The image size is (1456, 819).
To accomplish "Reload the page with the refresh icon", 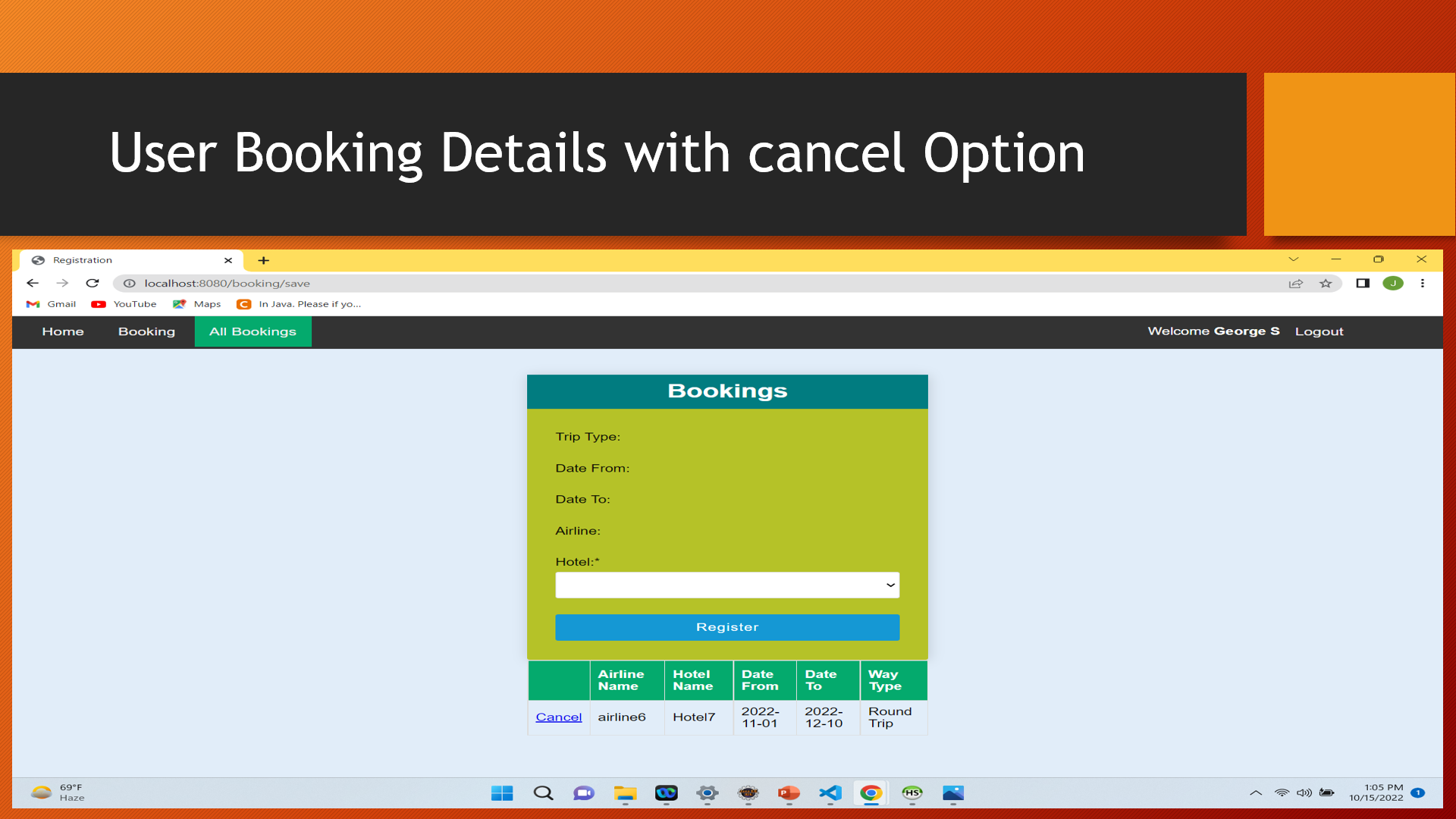I will coord(93,283).
